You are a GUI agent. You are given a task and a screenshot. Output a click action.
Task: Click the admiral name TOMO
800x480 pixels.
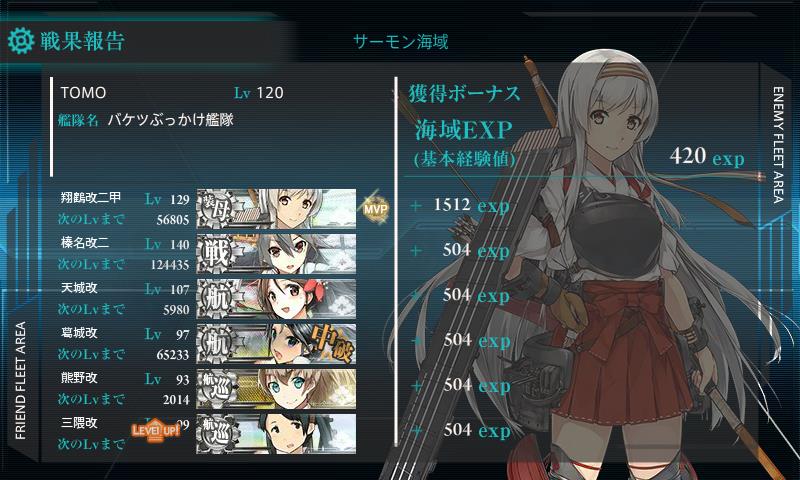[x=83, y=93]
